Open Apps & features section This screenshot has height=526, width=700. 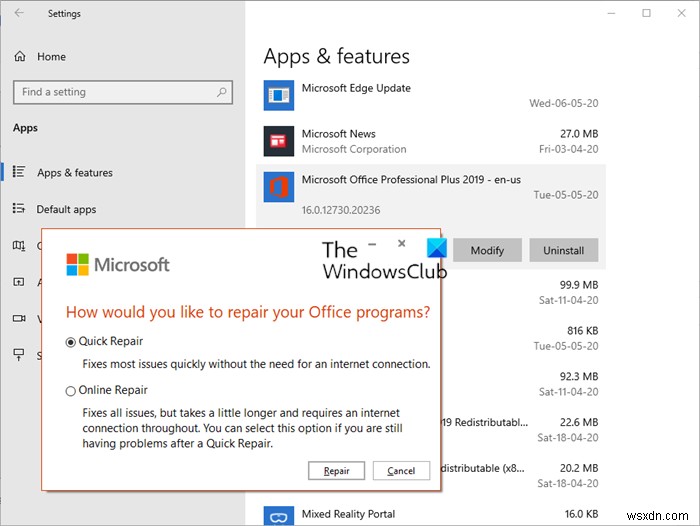click(x=75, y=173)
